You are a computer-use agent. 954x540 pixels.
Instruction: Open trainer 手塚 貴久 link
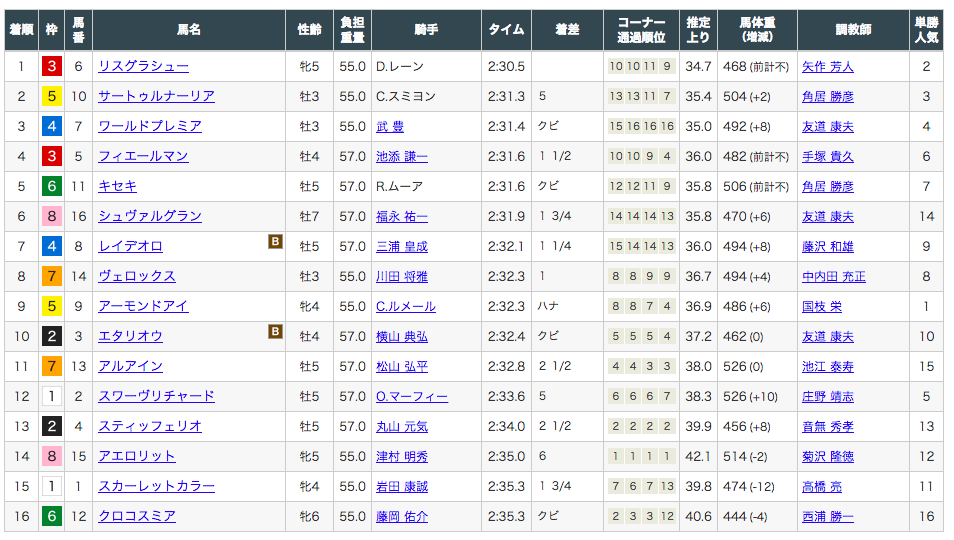(827, 156)
